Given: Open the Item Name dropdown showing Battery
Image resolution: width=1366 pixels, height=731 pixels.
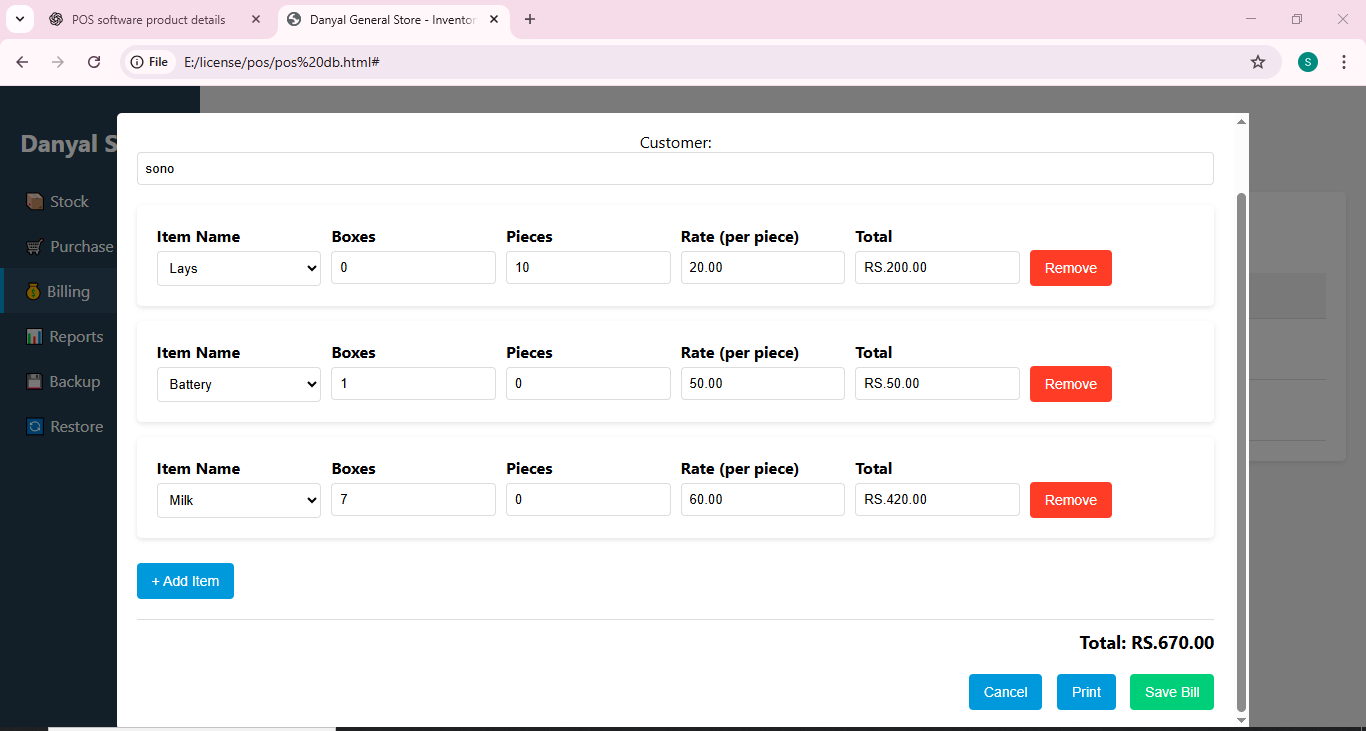Looking at the screenshot, I should click(x=238, y=383).
